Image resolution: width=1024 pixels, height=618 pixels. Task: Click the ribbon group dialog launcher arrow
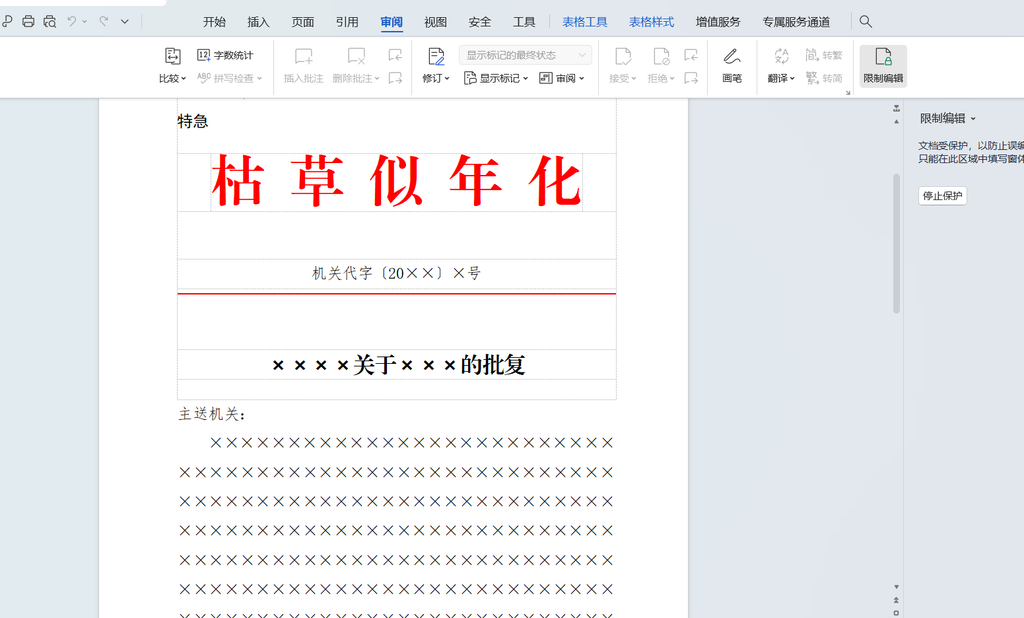tap(848, 93)
